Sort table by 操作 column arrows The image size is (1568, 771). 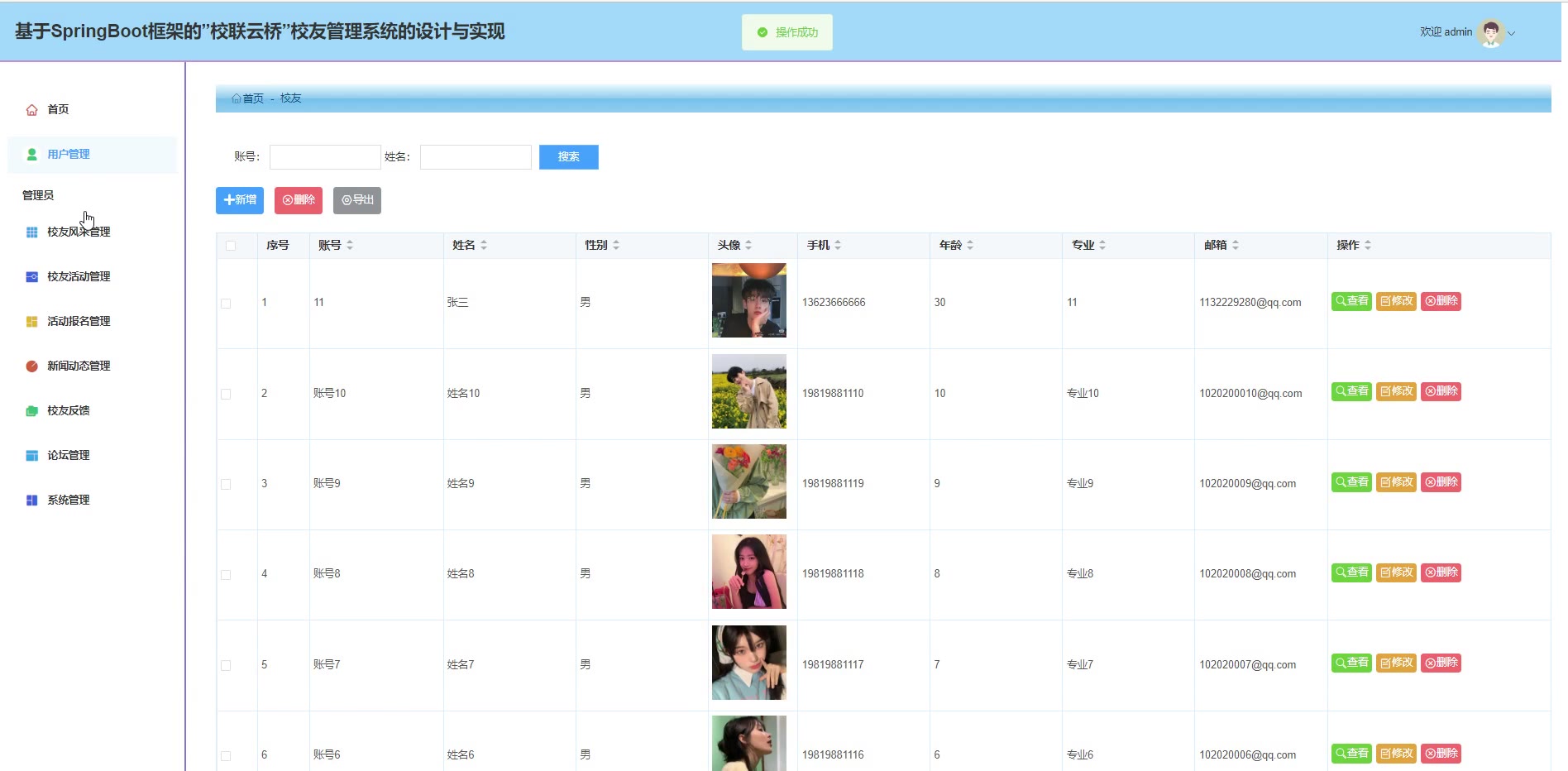pyautogui.click(x=1368, y=246)
